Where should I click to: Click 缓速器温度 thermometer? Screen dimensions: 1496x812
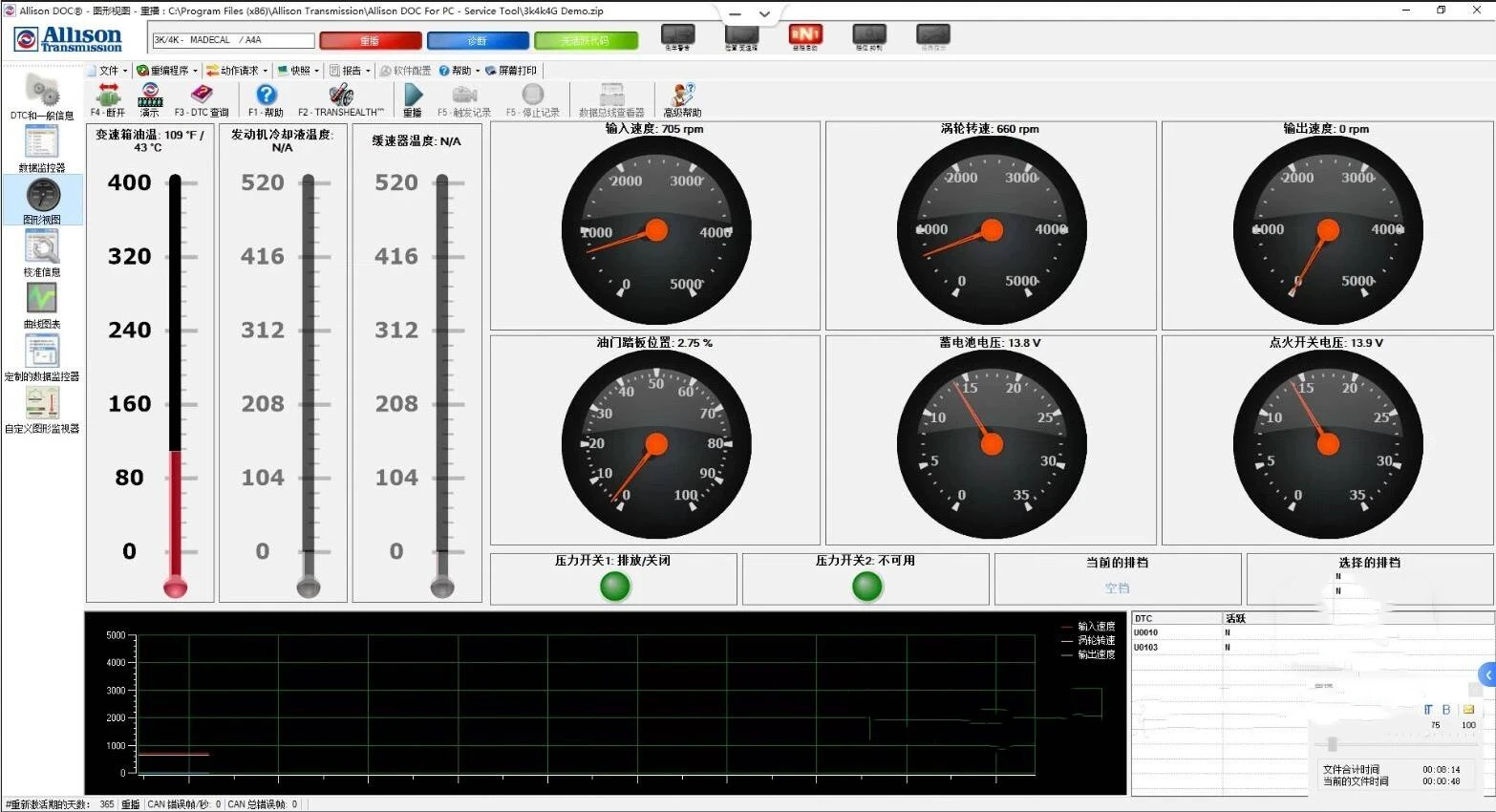pyautogui.click(x=441, y=386)
